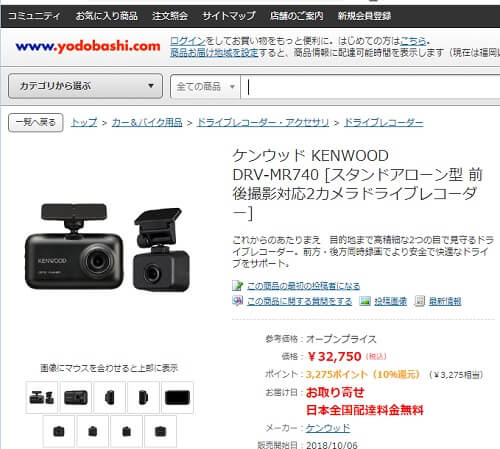Viewport: 500px width, 449px height.
Task: Open the 商品お届け地域を設定 link
Action: pyautogui.click(x=214, y=53)
